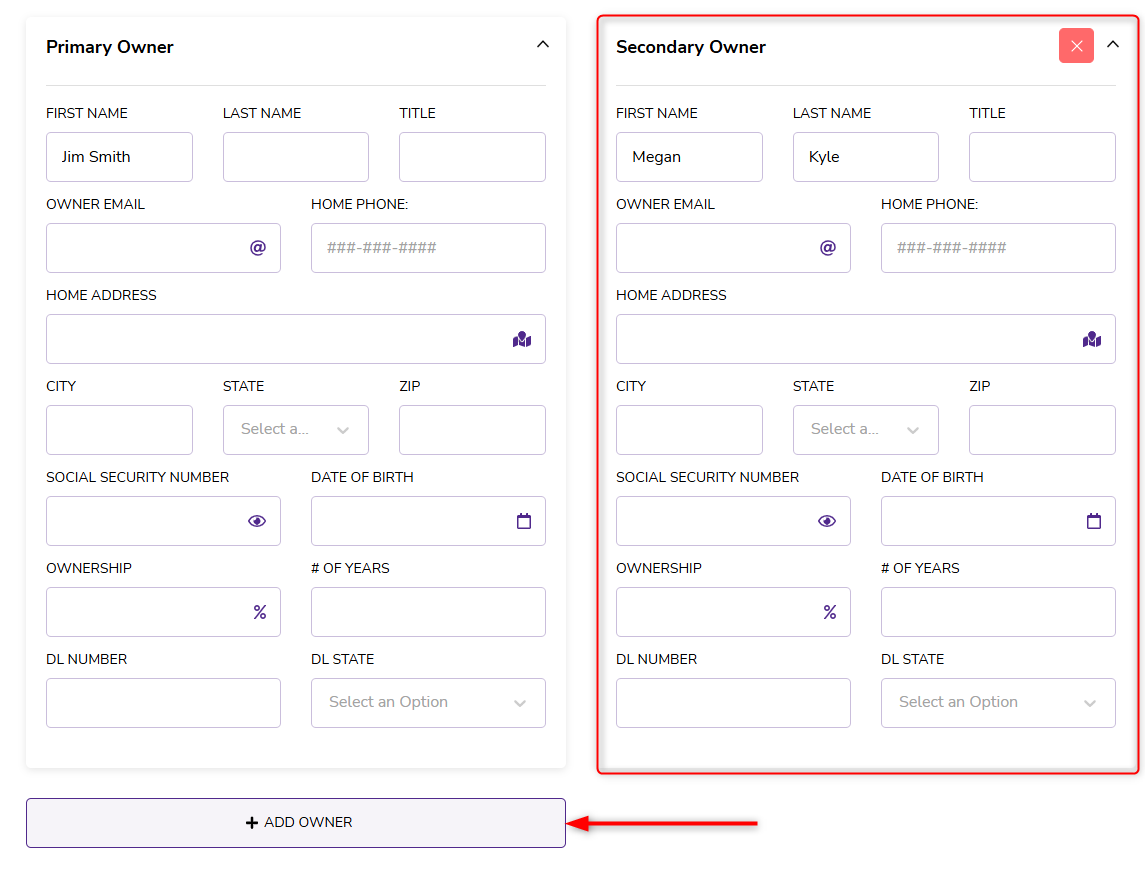
Task: Click the @ icon in Primary Owner email
Action: click(258, 248)
